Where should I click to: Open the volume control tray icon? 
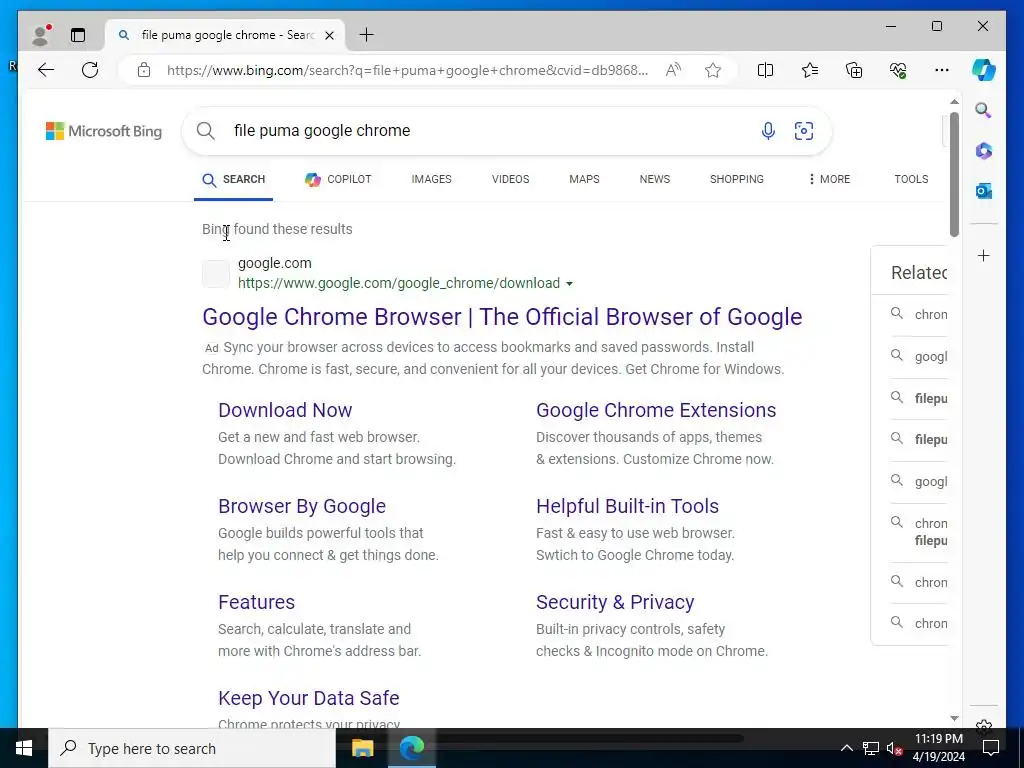(x=894, y=748)
